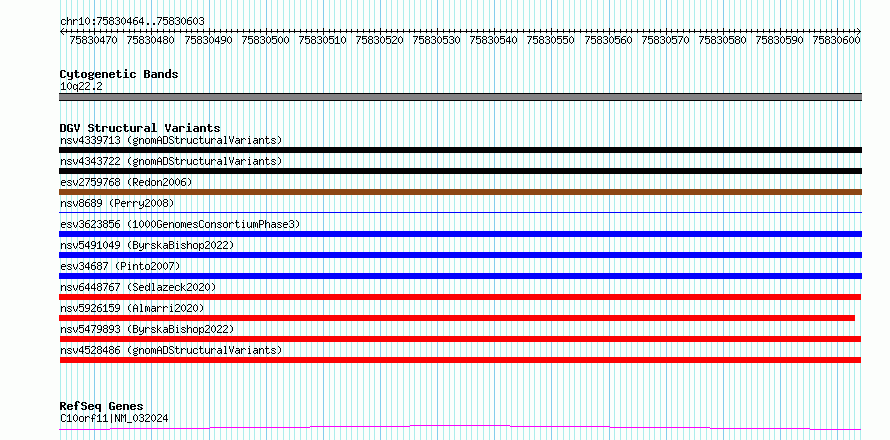Click the red bar for nsv5479893

coord(460,339)
